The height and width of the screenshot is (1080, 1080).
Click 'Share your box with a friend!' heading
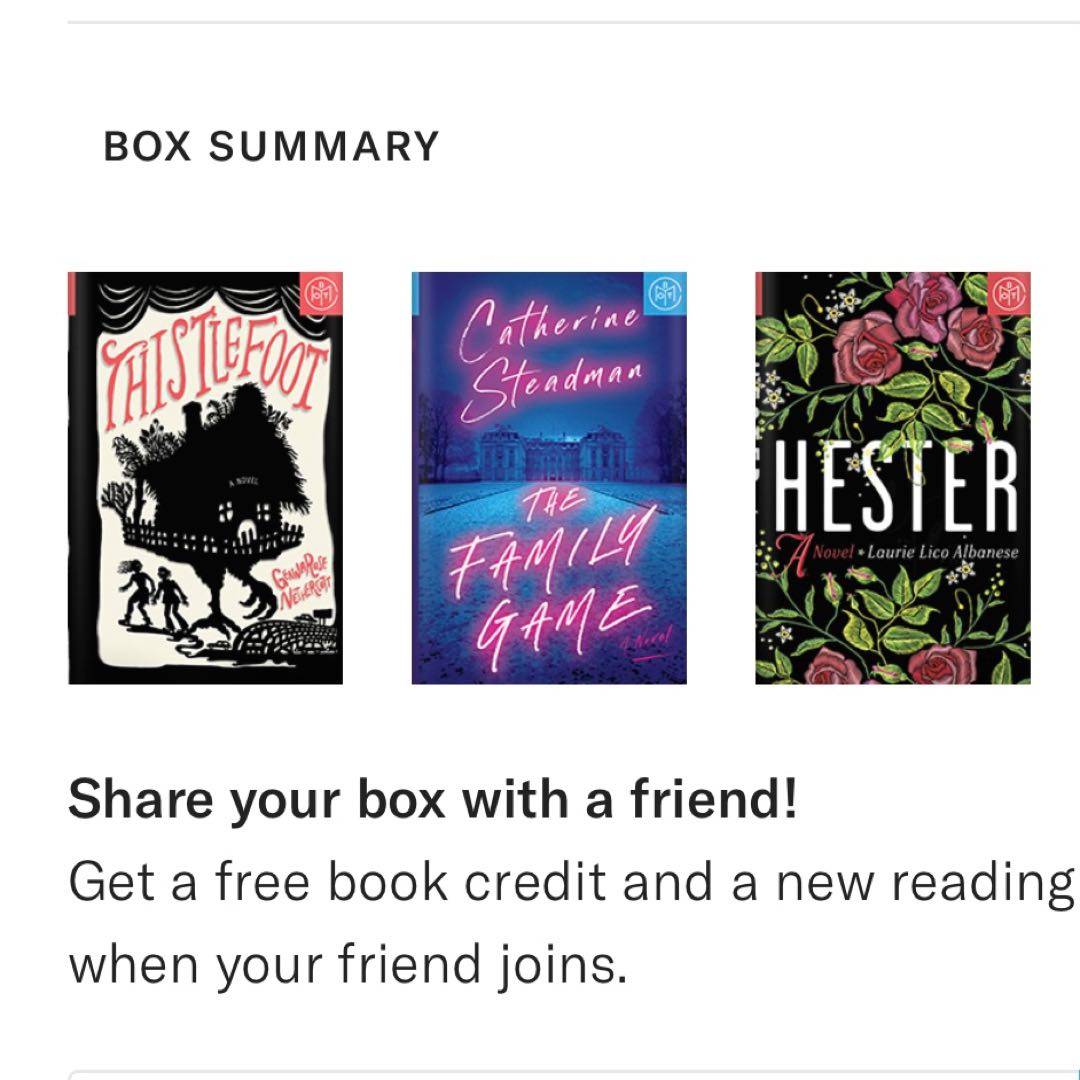[433, 799]
